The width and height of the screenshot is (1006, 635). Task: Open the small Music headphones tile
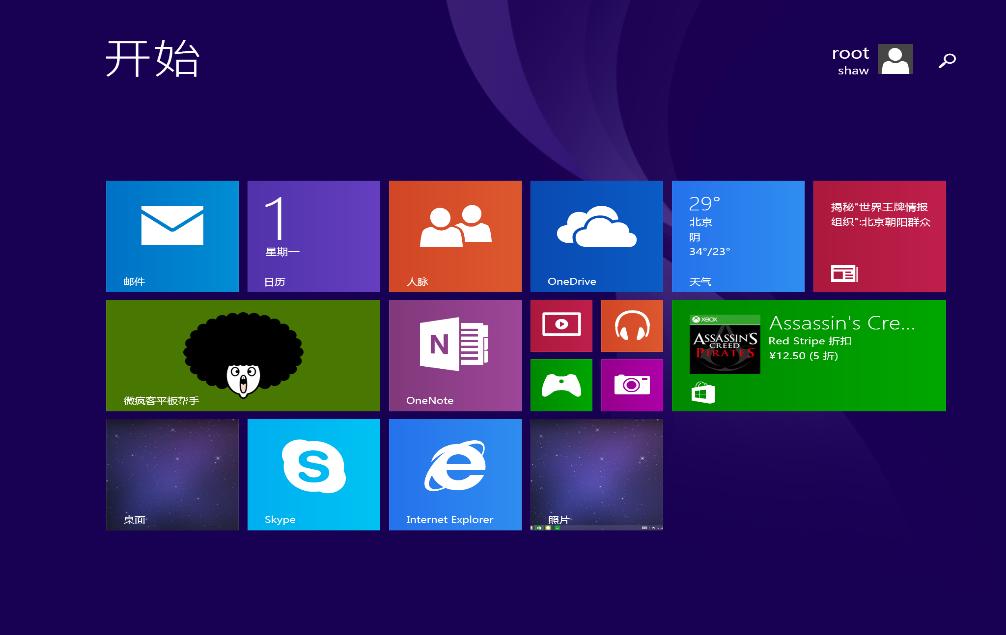(x=632, y=326)
